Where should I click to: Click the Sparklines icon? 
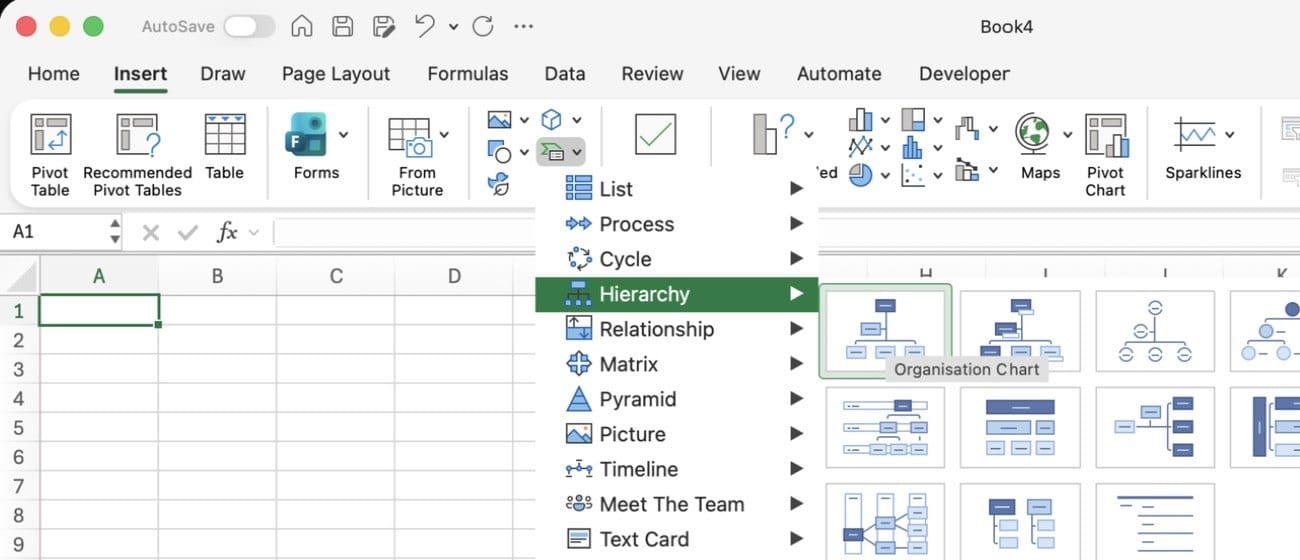pyautogui.click(x=1195, y=134)
